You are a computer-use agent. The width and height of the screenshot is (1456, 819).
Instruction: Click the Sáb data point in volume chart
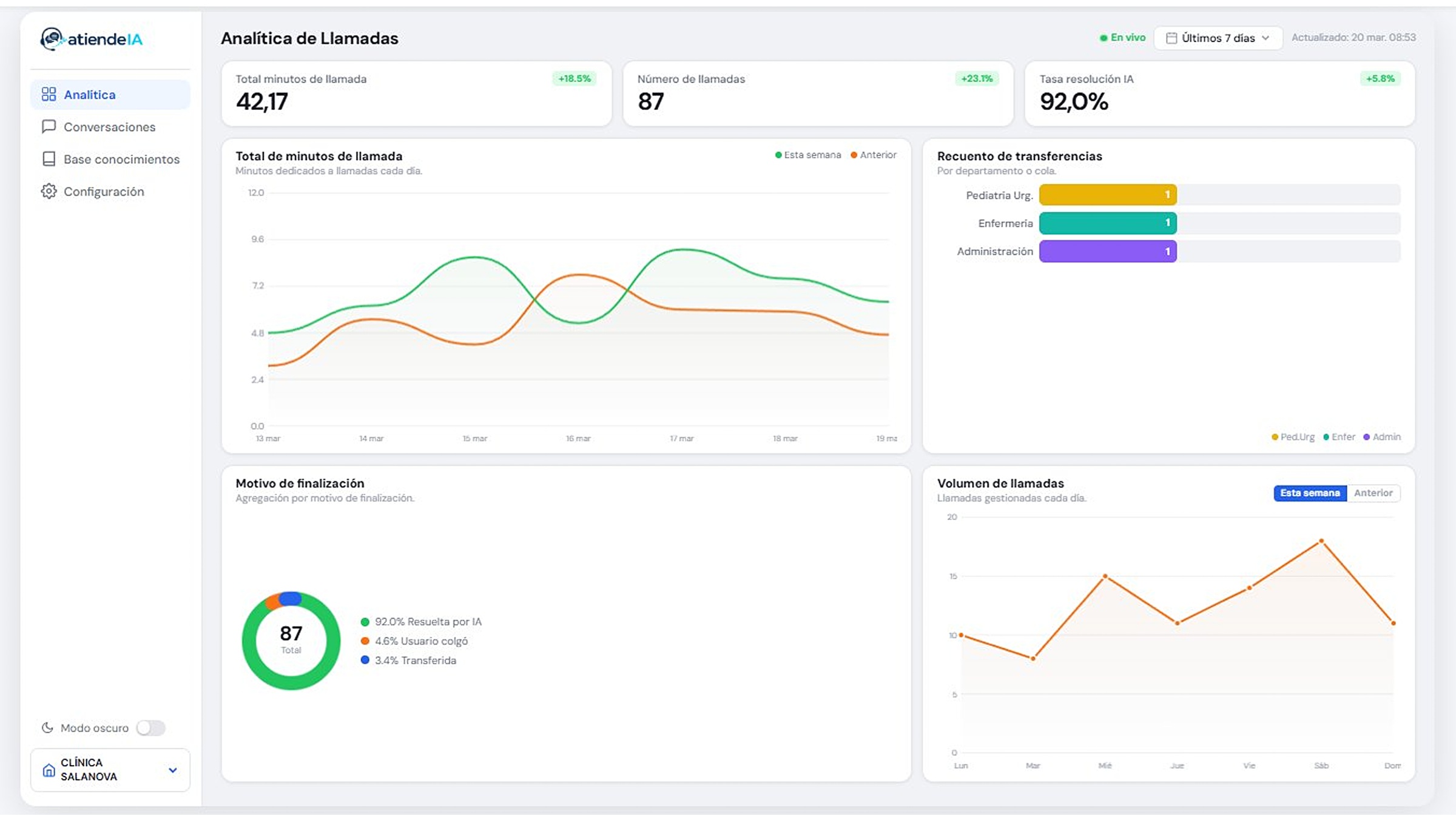click(x=1321, y=541)
